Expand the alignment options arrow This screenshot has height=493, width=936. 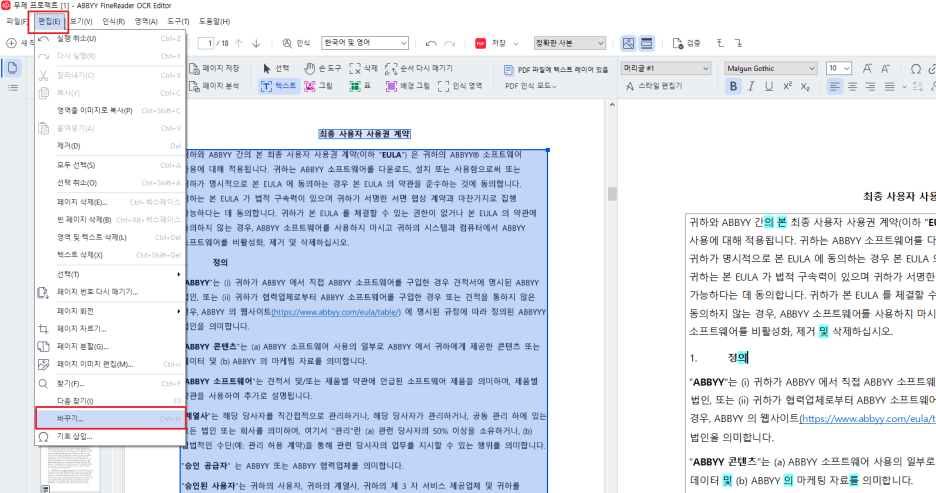click(904, 87)
